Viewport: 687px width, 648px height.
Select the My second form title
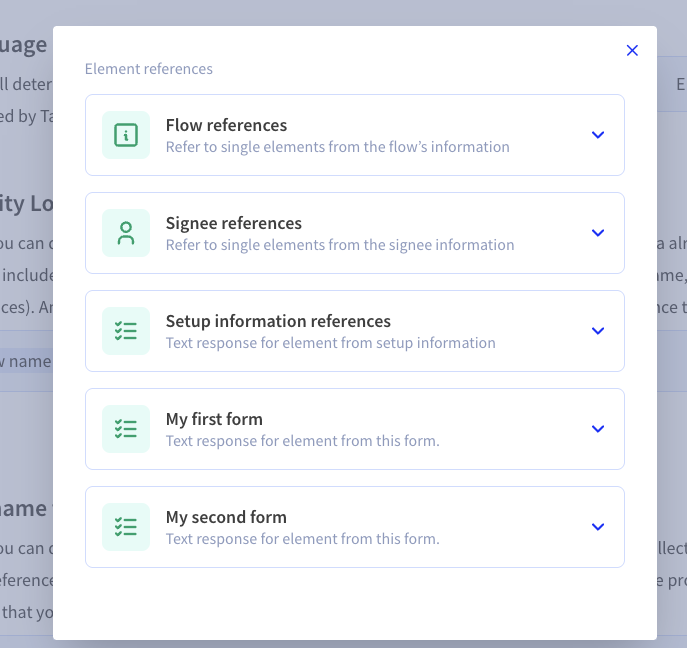(x=226, y=517)
